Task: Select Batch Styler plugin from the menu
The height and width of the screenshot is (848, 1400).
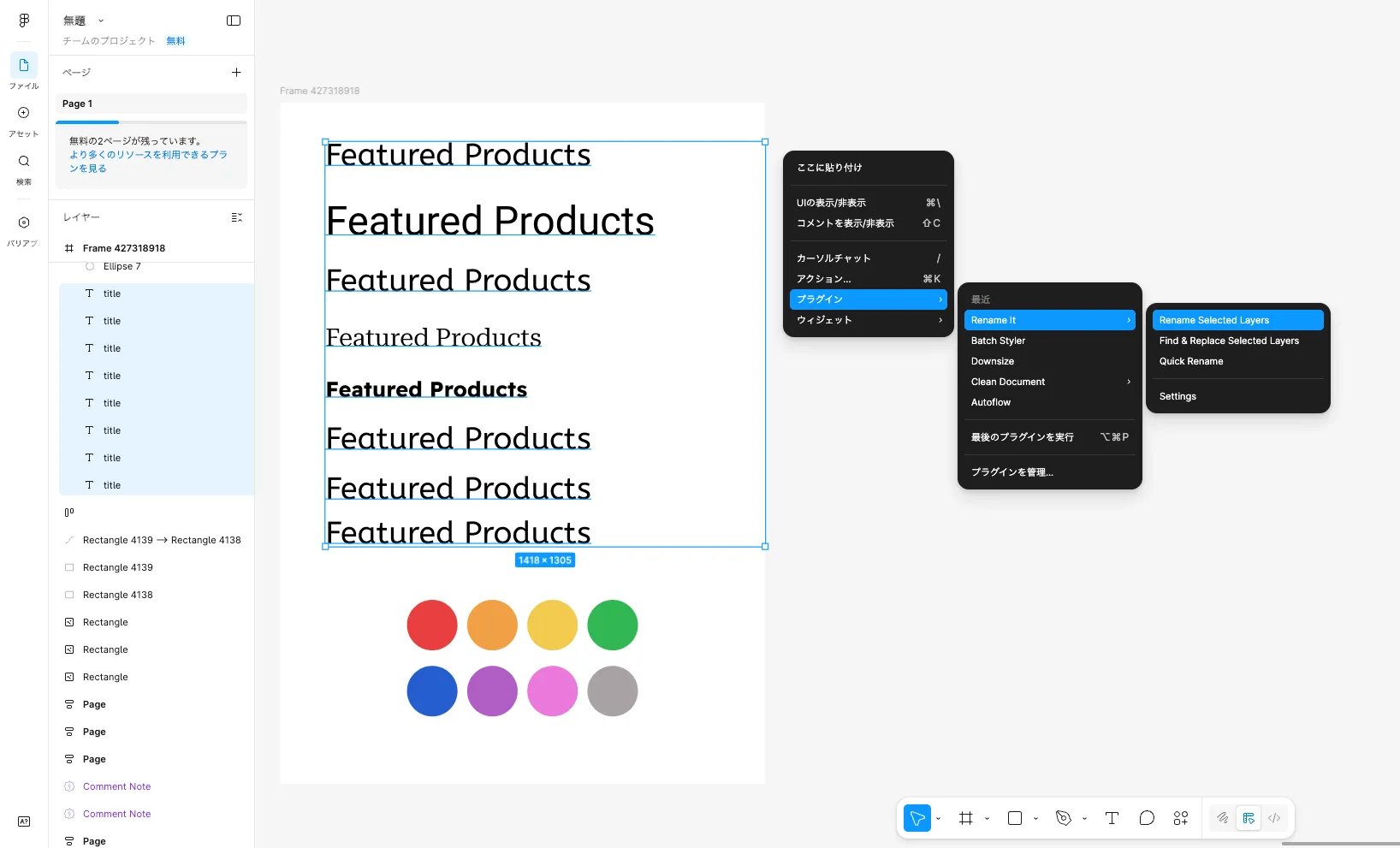Action: pos(998,341)
